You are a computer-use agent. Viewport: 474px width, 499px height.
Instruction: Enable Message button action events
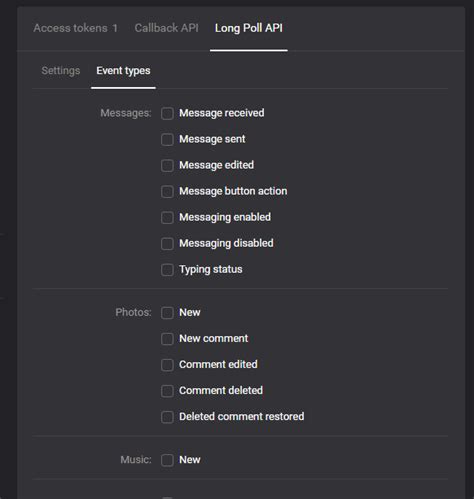point(167,191)
